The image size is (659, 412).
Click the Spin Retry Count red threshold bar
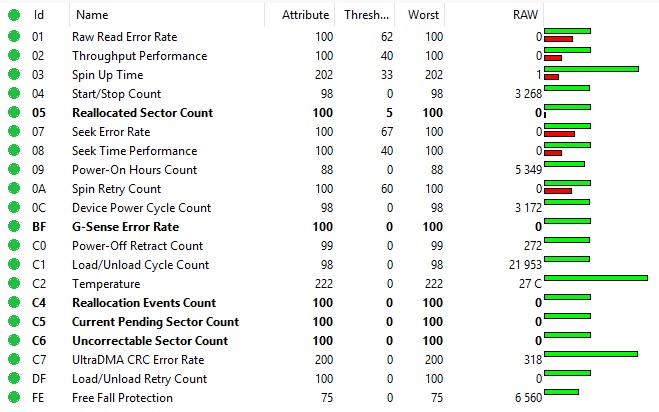click(x=558, y=191)
